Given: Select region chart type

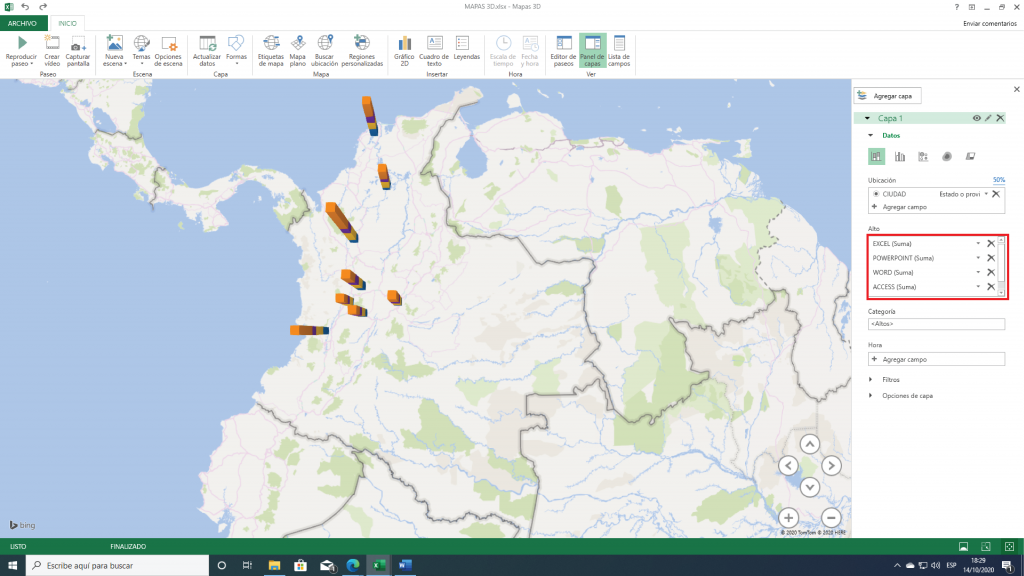Looking at the screenshot, I should (x=970, y=157).
